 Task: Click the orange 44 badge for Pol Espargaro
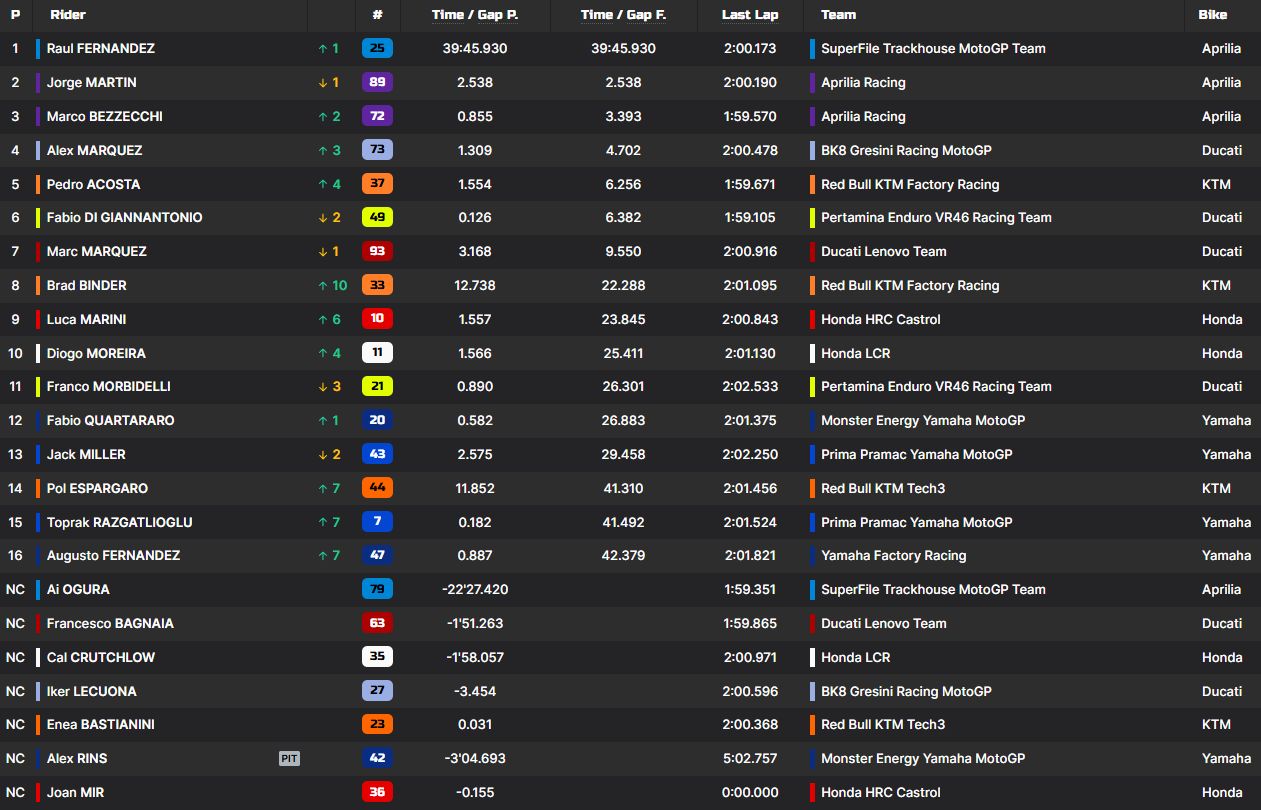(377, 488)
